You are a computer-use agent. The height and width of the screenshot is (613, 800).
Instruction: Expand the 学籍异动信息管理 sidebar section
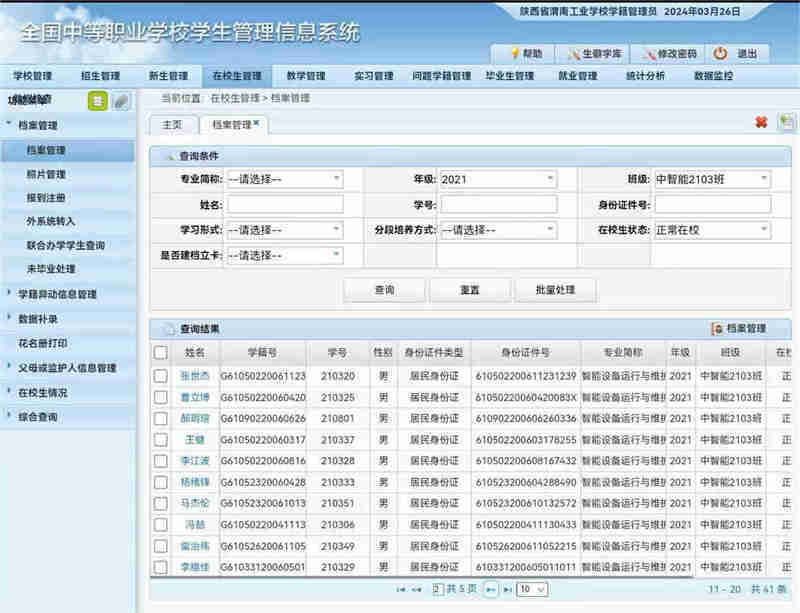(56, 294)
